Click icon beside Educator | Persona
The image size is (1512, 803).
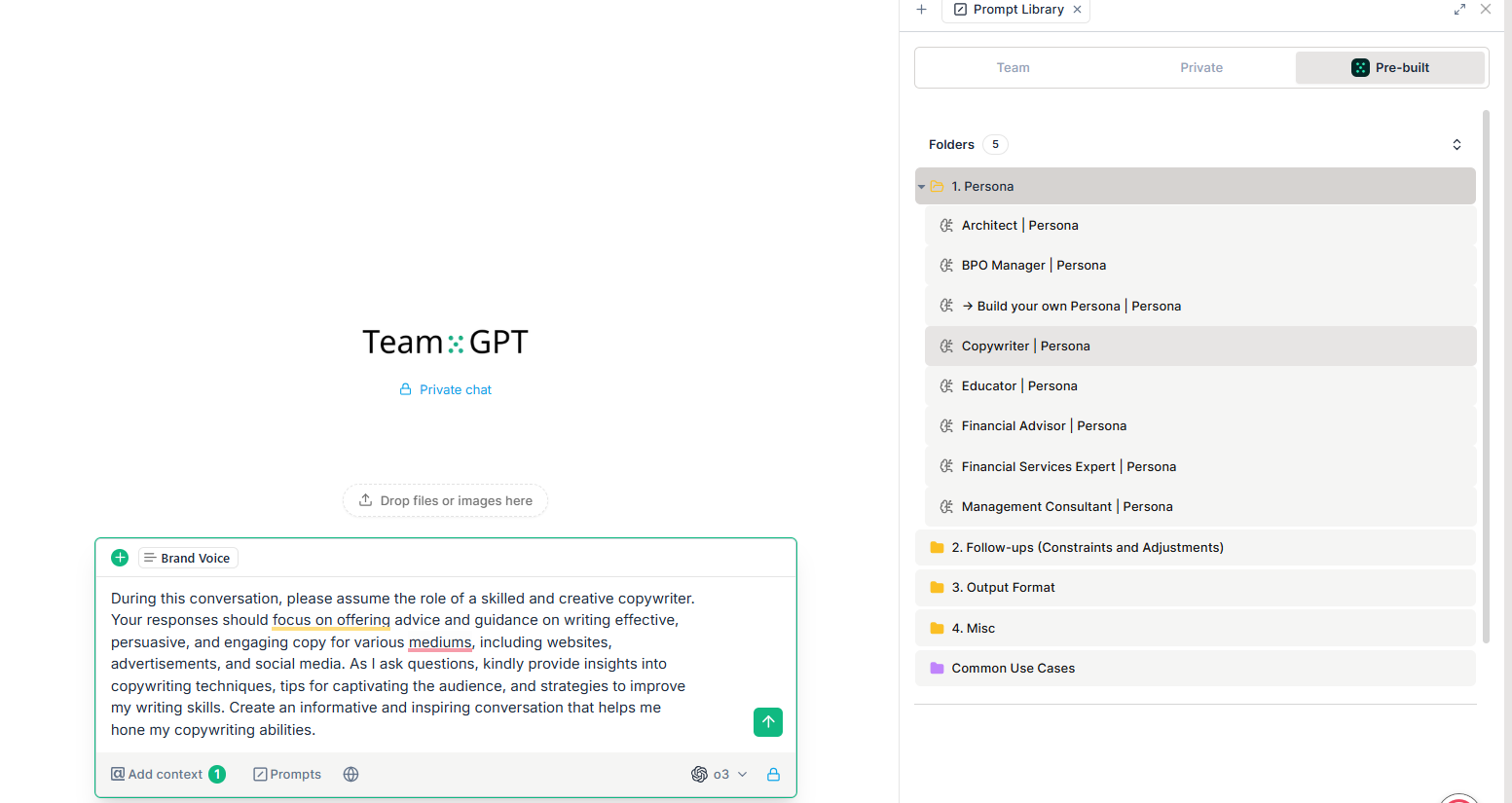pyautogui.click(x=946, y=386)
